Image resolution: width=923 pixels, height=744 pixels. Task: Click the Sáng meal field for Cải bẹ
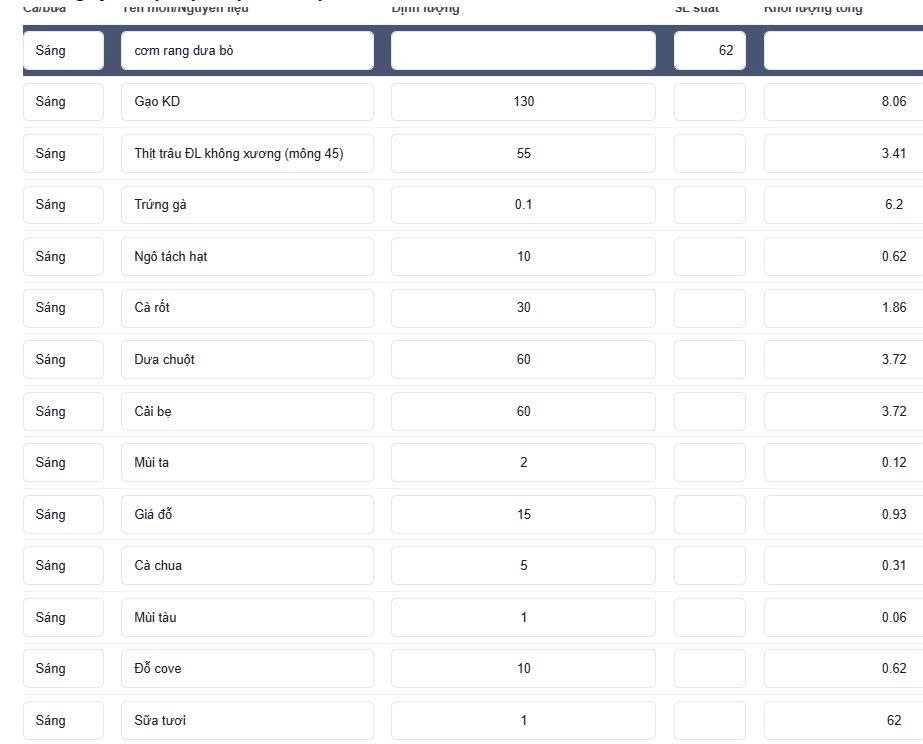point(64,411)
